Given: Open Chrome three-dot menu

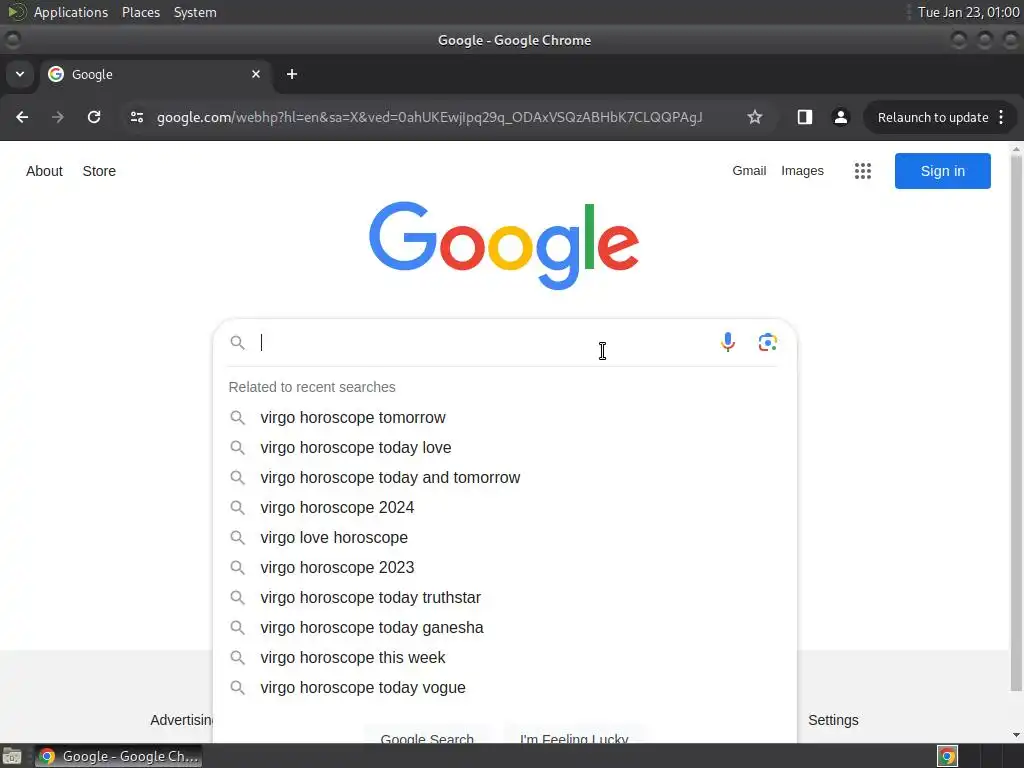Looking at the screenshot, I should point(1001,117).
